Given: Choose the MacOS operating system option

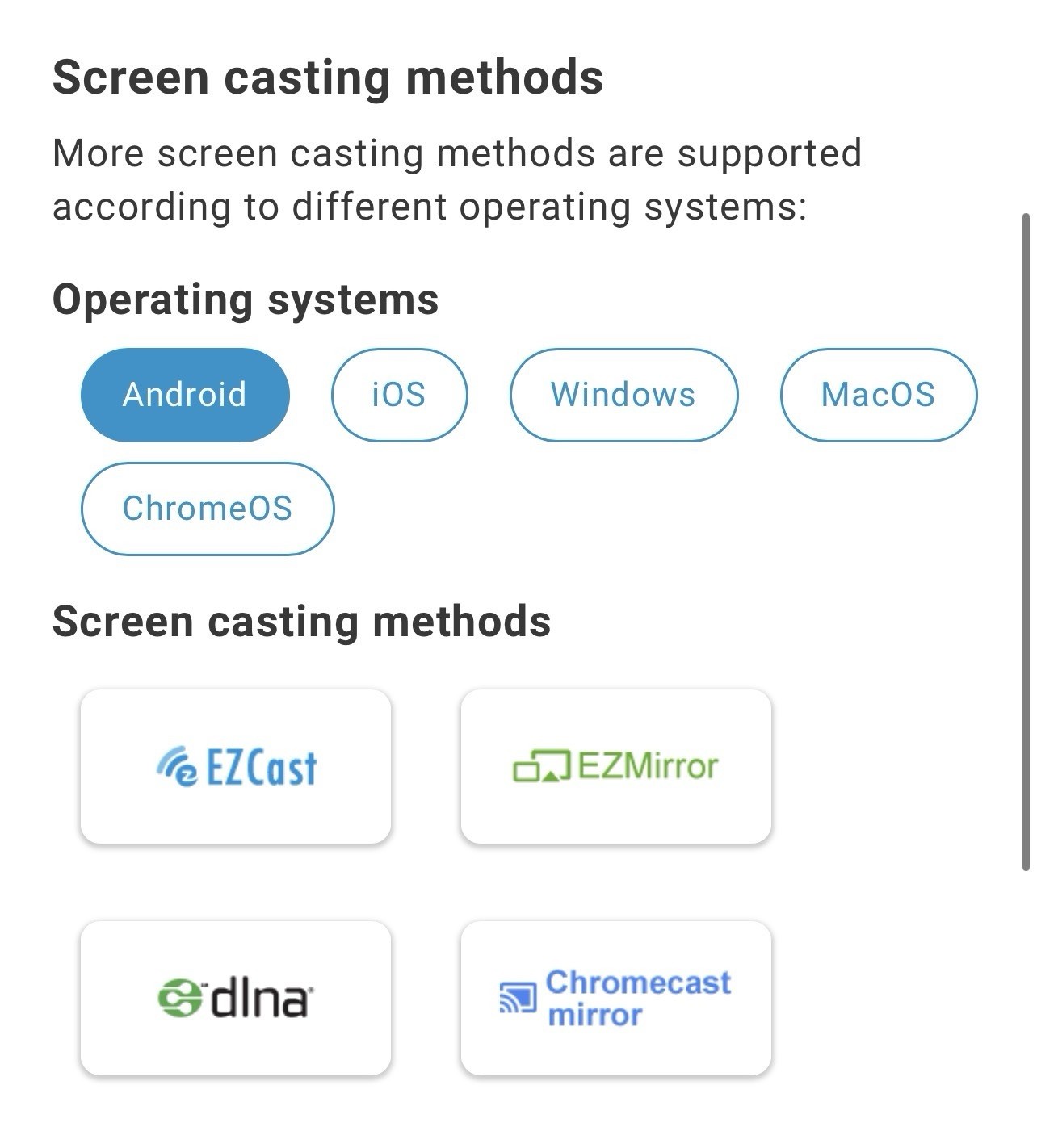Looking at the screenshot, I should click(x=879, y=395).
